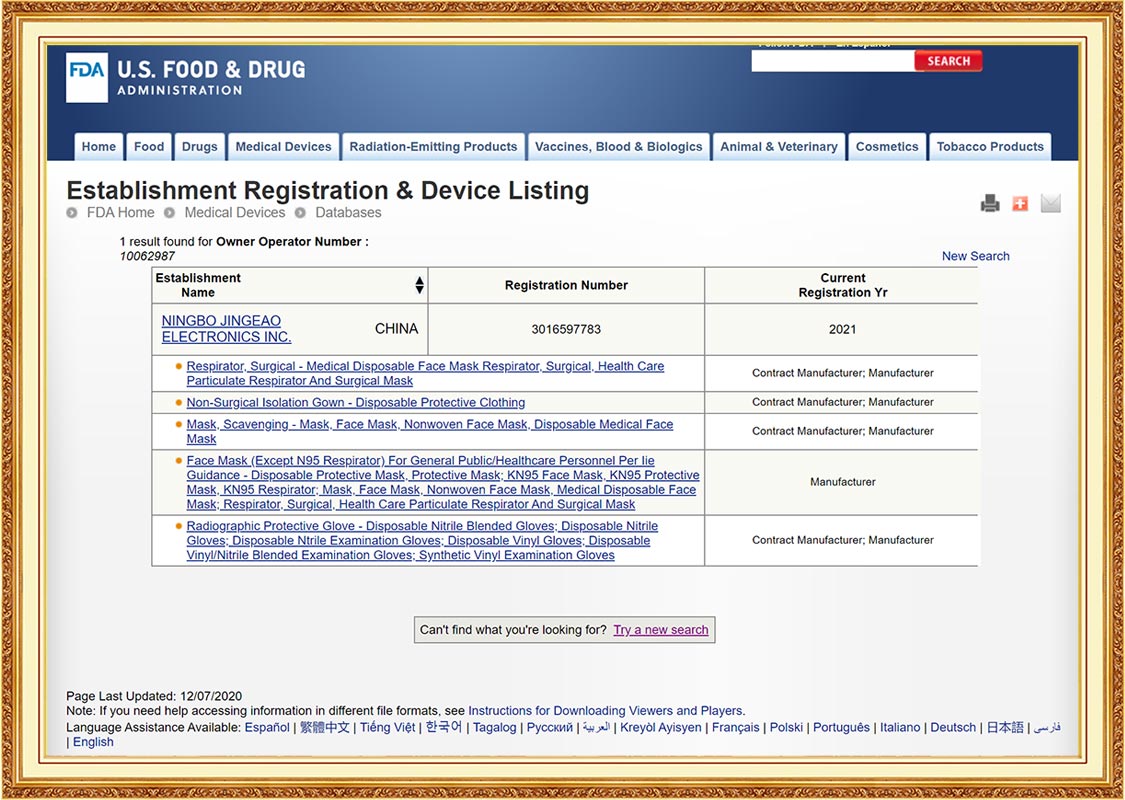Open the Databases breadcrumb link
Screen dimensions: 1125x800
(348, 212)
